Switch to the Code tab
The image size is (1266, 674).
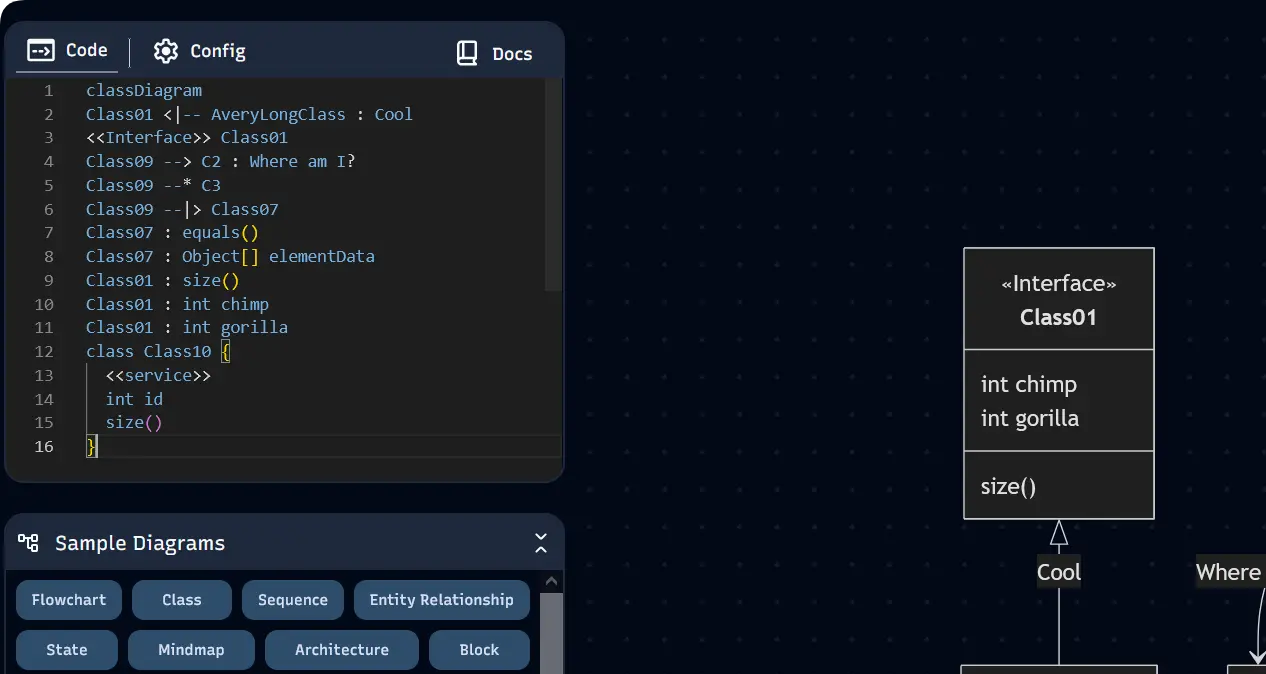pos(68,51)
